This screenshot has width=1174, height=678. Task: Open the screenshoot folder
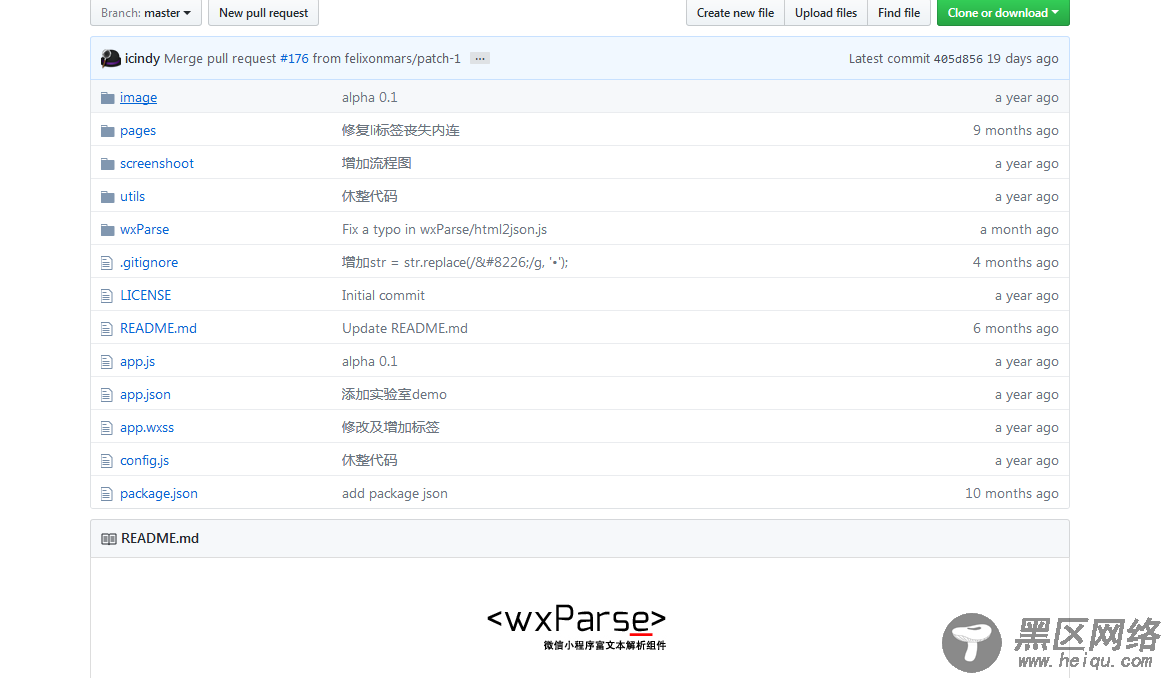point(156,163)
